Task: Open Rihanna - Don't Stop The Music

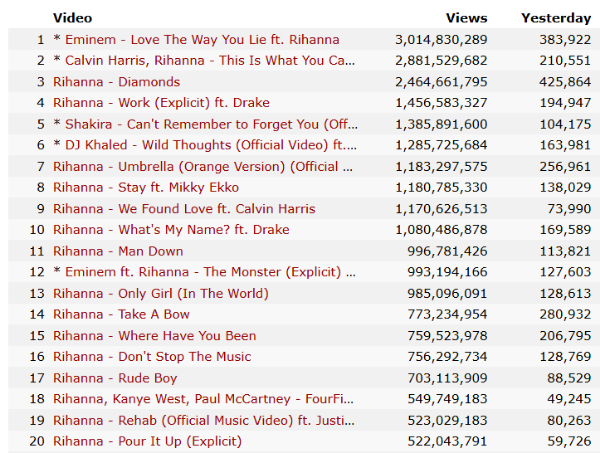Action: click(x=152, y=356)
